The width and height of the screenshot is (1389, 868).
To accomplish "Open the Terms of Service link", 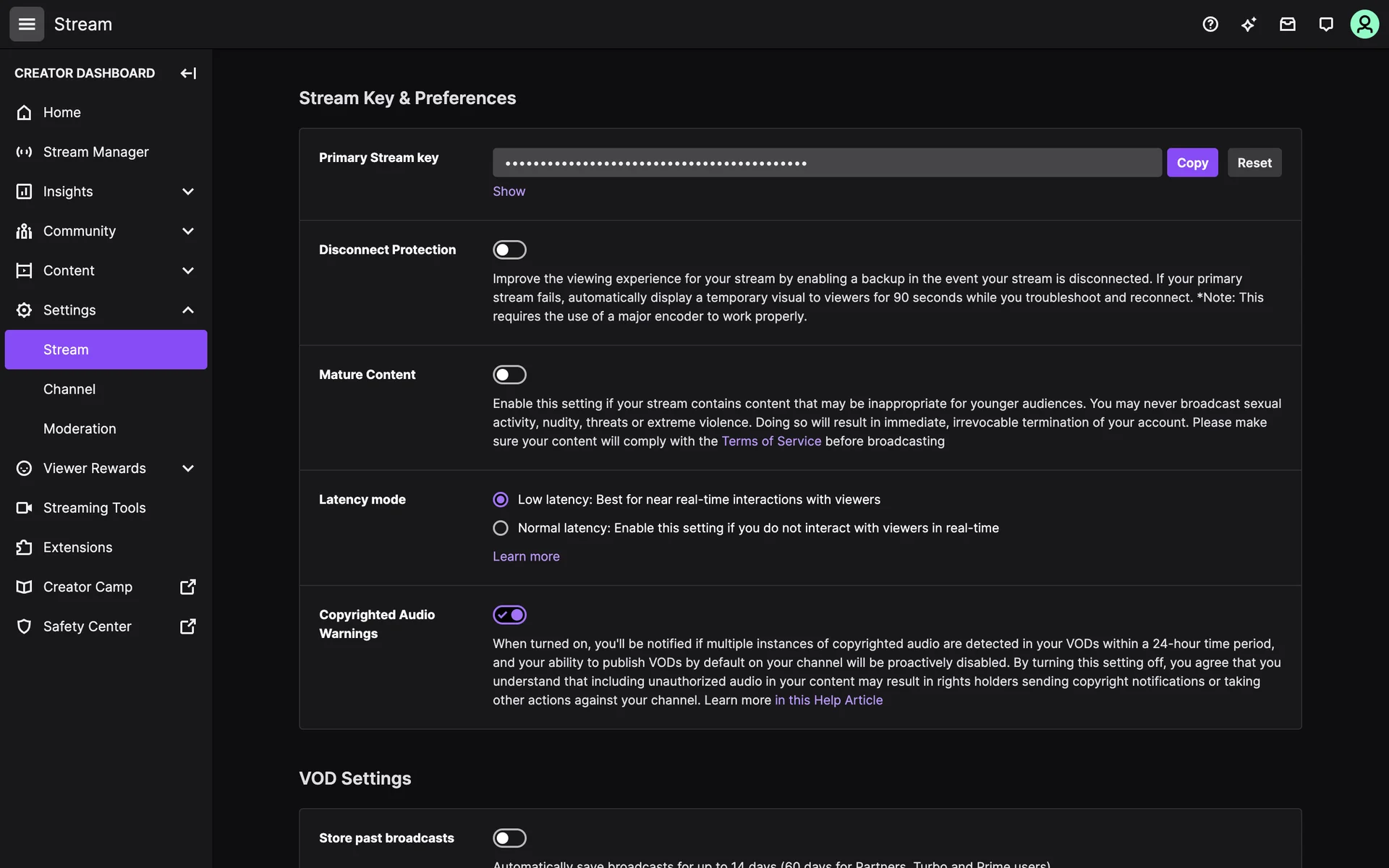I will pyautogui.click(x=771, y=441).
